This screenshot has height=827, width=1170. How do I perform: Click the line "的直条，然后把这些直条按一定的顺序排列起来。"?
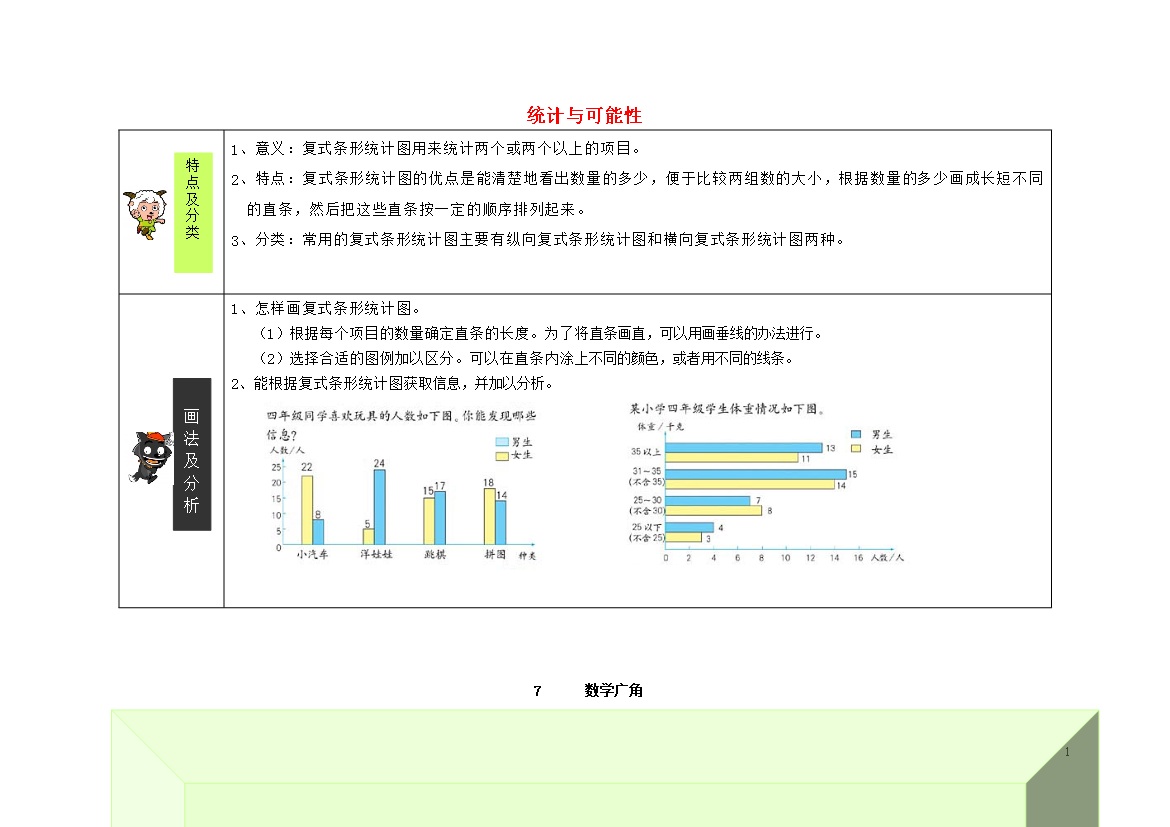click(417, 209)
